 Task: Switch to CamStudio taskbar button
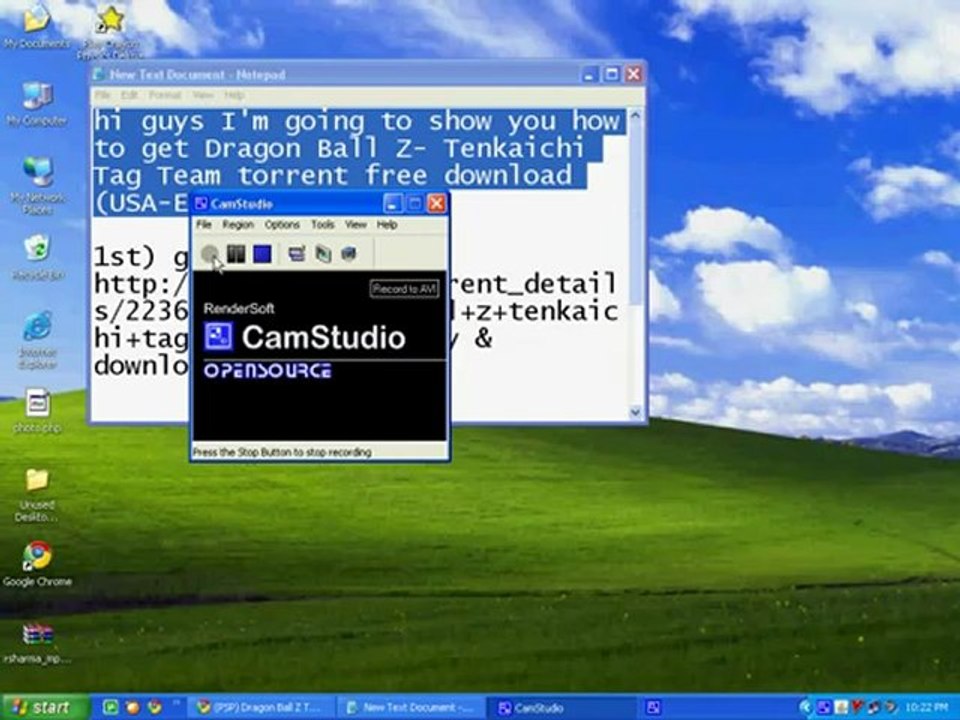pos(563,708)
